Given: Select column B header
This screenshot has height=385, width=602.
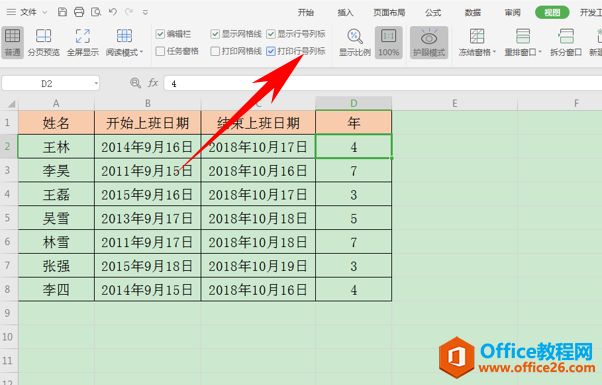Looking at the screenshot, I should click(x=147, y=103).
